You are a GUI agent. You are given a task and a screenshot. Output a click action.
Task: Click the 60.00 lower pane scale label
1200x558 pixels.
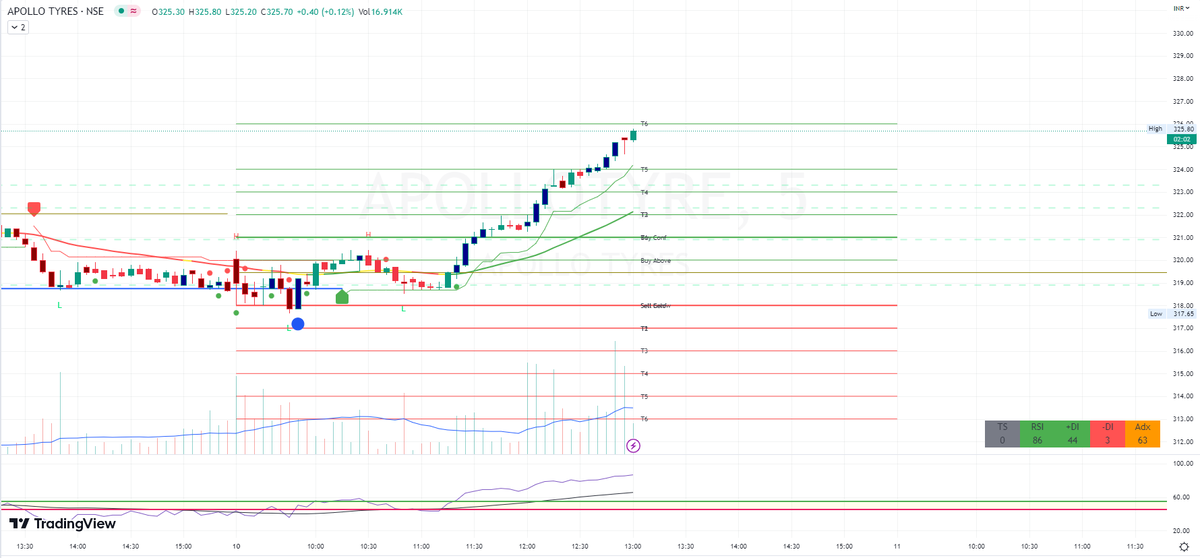coord(1181,497)
